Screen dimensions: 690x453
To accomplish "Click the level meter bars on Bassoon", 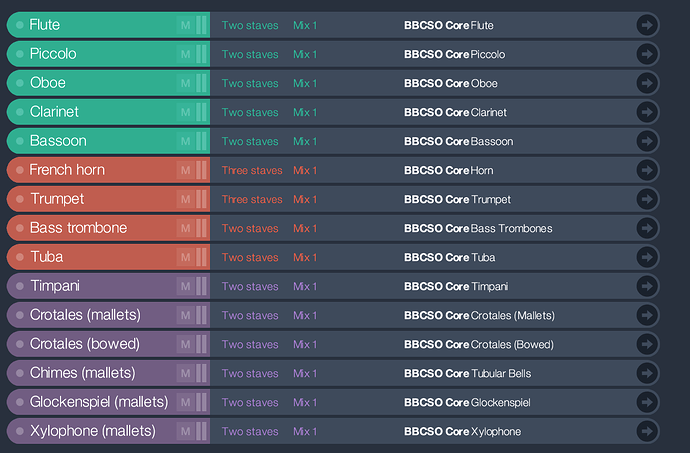I will tap(201, 141).
